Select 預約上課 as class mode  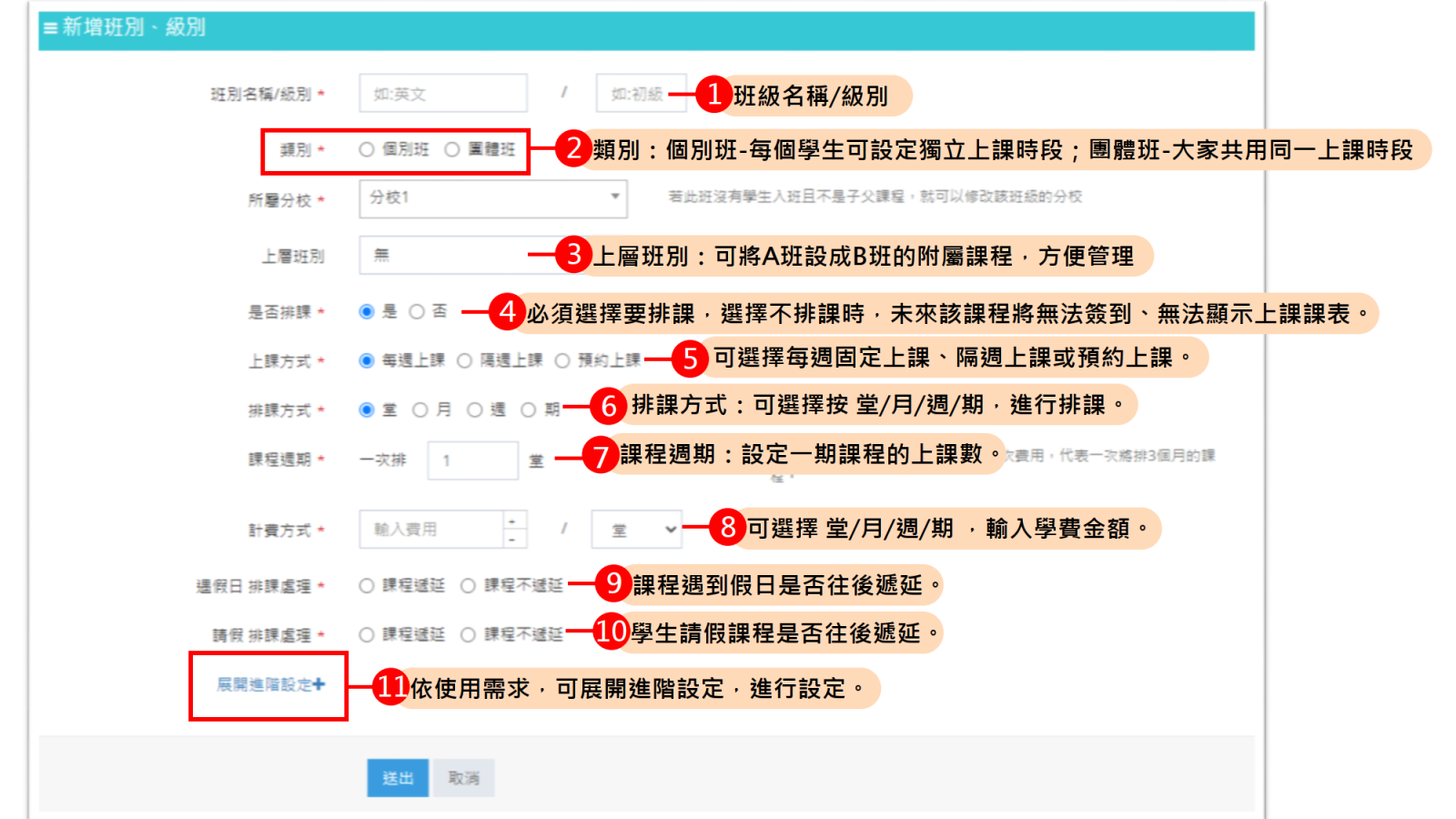click(562, 360)
